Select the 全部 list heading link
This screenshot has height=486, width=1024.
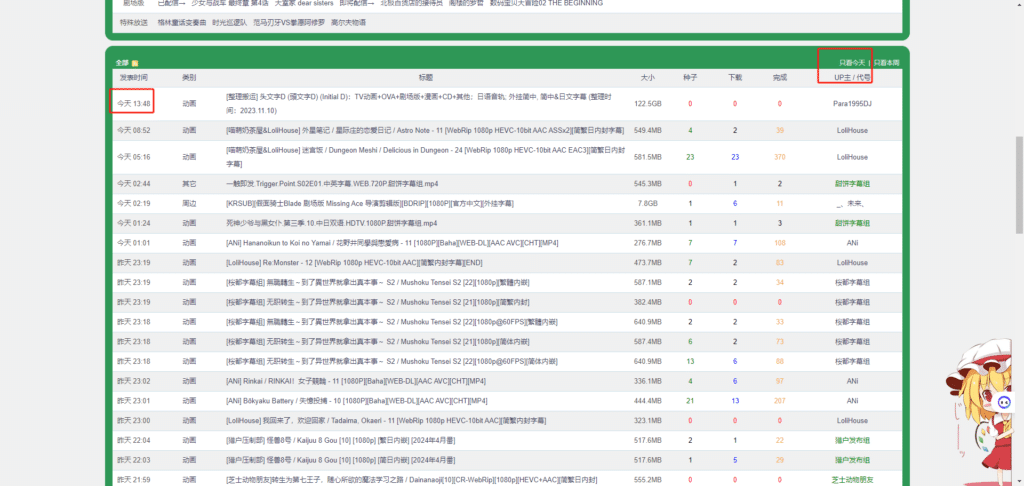[x=122, y=63]
